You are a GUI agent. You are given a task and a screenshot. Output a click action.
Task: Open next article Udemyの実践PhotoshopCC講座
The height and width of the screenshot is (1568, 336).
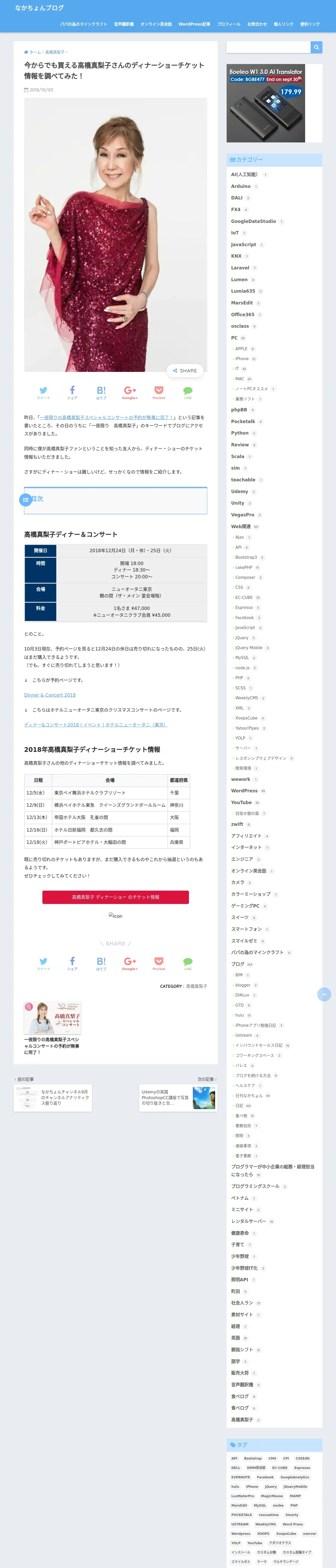coord(178,1098)
